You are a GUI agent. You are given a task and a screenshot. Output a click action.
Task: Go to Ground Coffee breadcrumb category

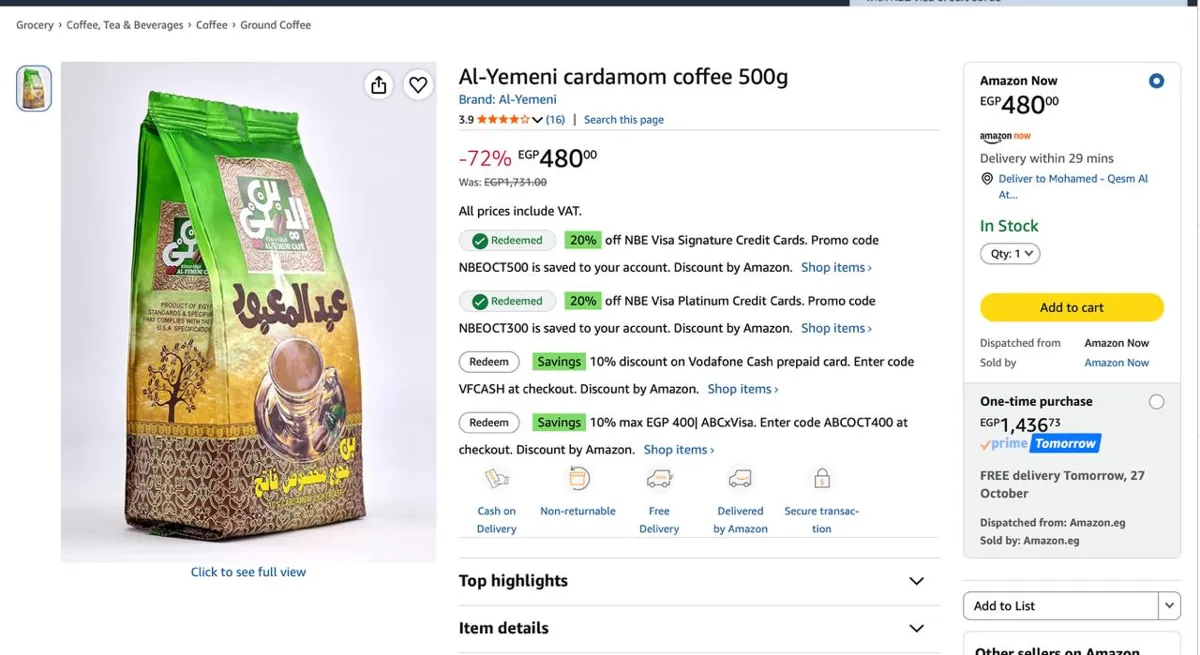(x=275, y=25)
